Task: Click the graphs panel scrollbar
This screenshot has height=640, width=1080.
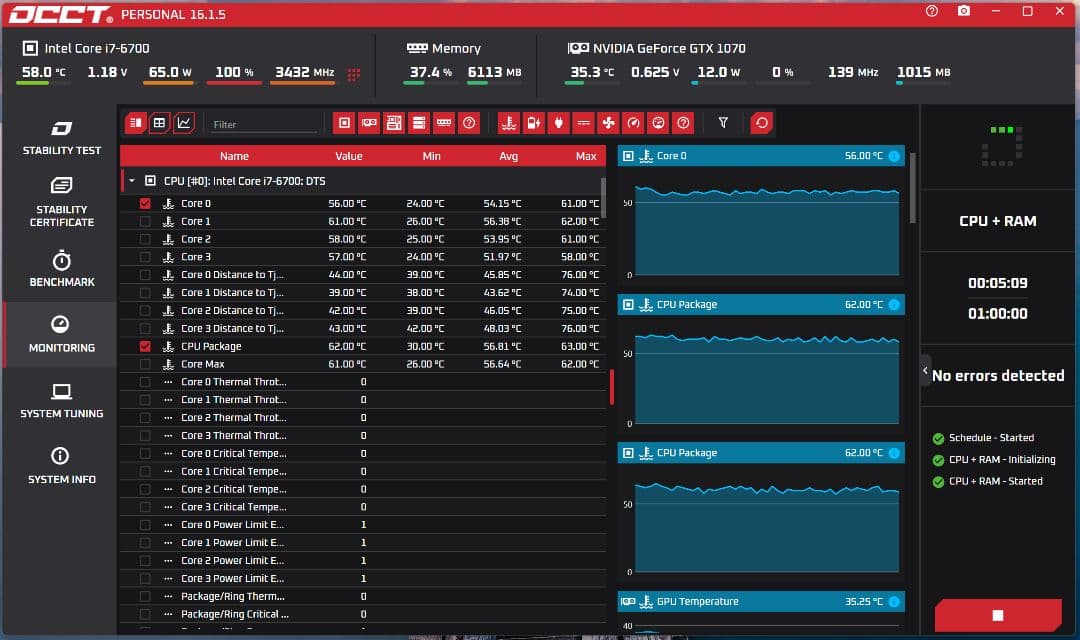Action: (913, 188)
